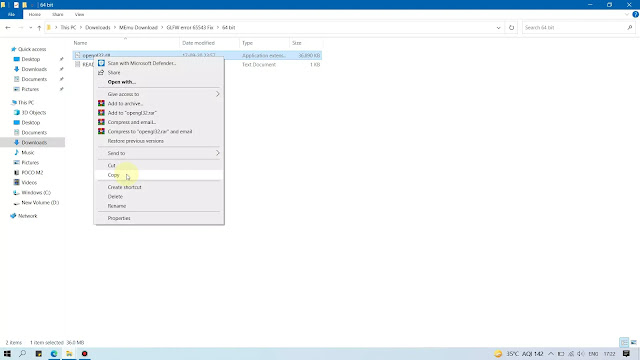This screenshot has height=360, width=640.
Task: Click WinRAR icon for Compress to opengl32.rar and email
Action: (x=101, y=131)
